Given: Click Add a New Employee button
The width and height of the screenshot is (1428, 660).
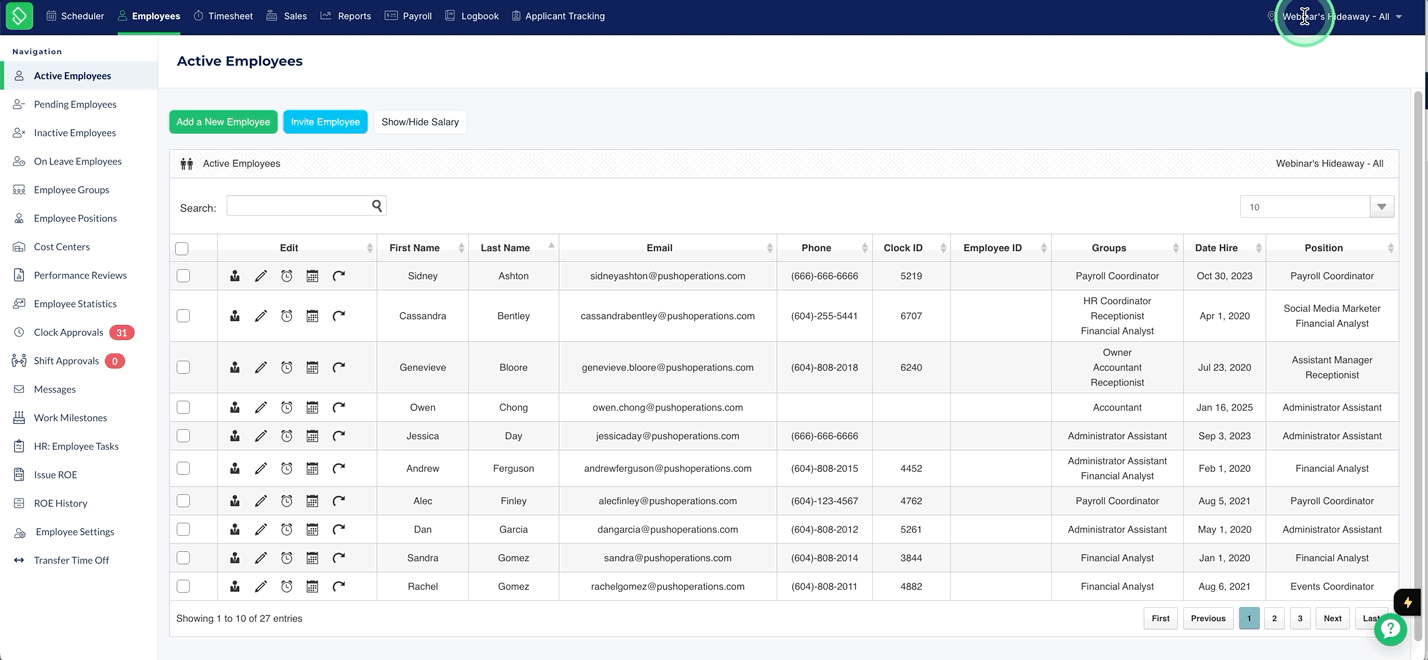Looking at the screenshot, I should click(x=223, y=122).
